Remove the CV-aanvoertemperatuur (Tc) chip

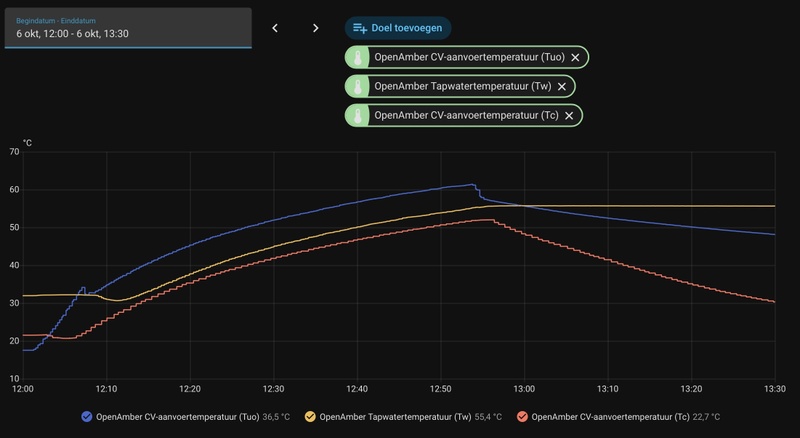(x=569, y=116)
